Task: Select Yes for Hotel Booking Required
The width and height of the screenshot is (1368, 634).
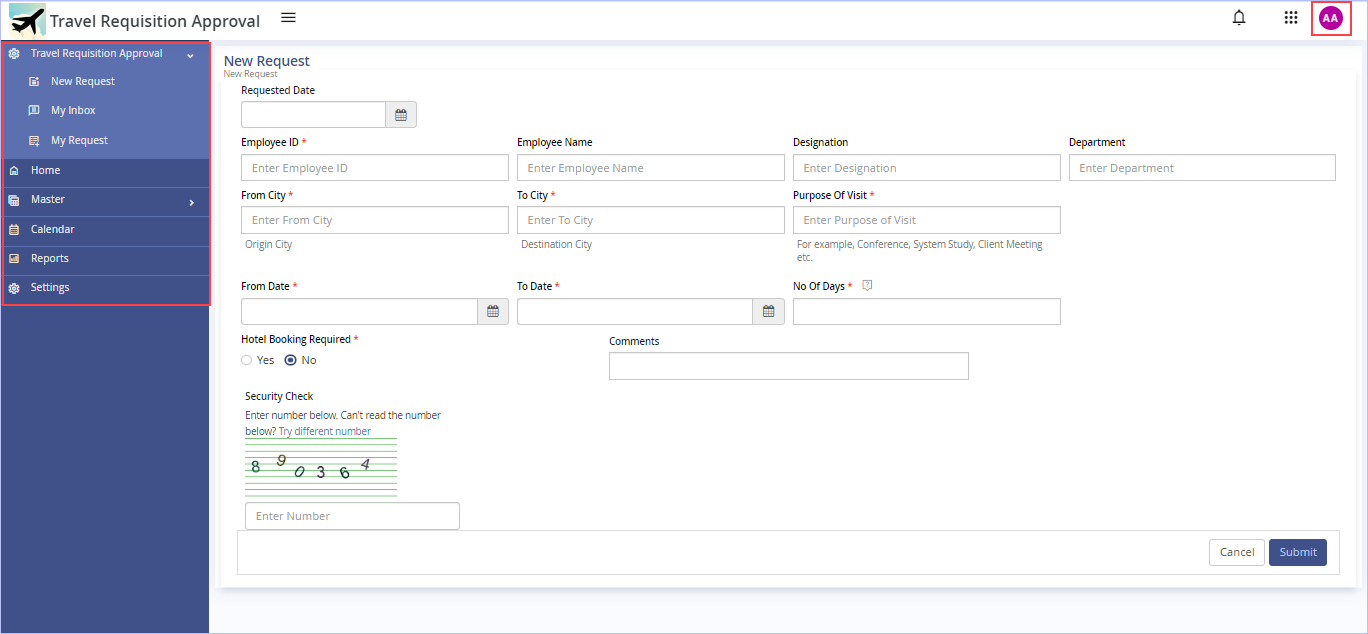Action: pos(247,360)
